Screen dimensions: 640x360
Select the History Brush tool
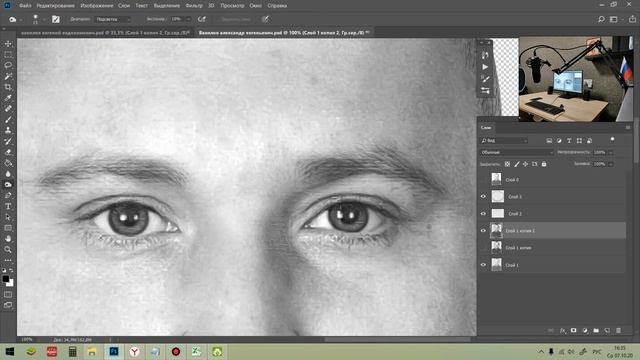(x=8, y=141)
